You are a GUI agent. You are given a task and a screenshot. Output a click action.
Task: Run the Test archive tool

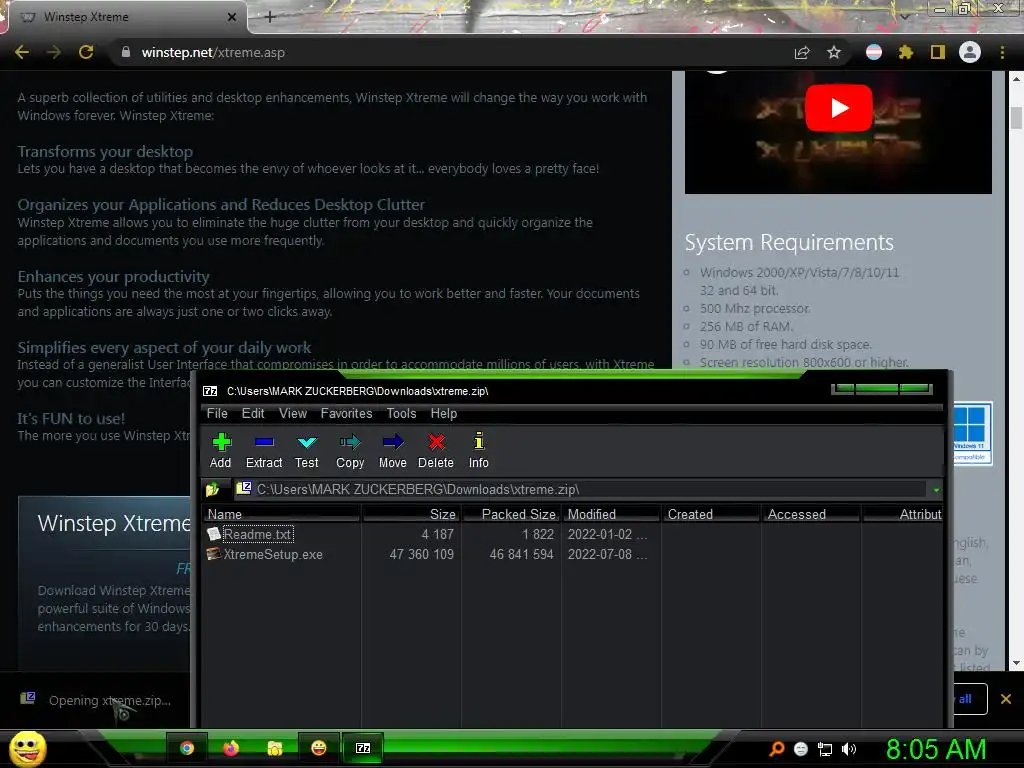306,450
